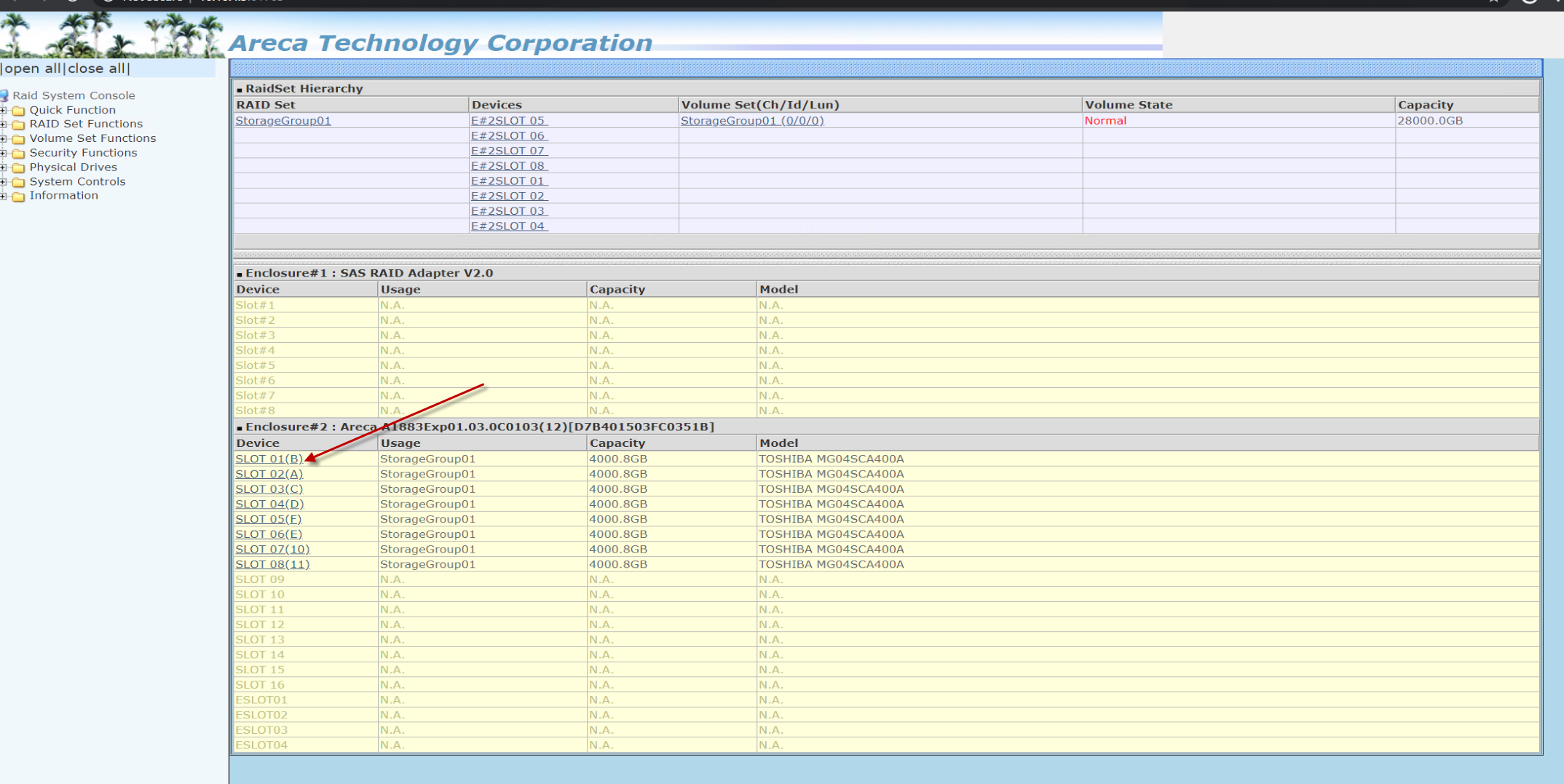Expand the Physical Drives tree node

(4, 167)
